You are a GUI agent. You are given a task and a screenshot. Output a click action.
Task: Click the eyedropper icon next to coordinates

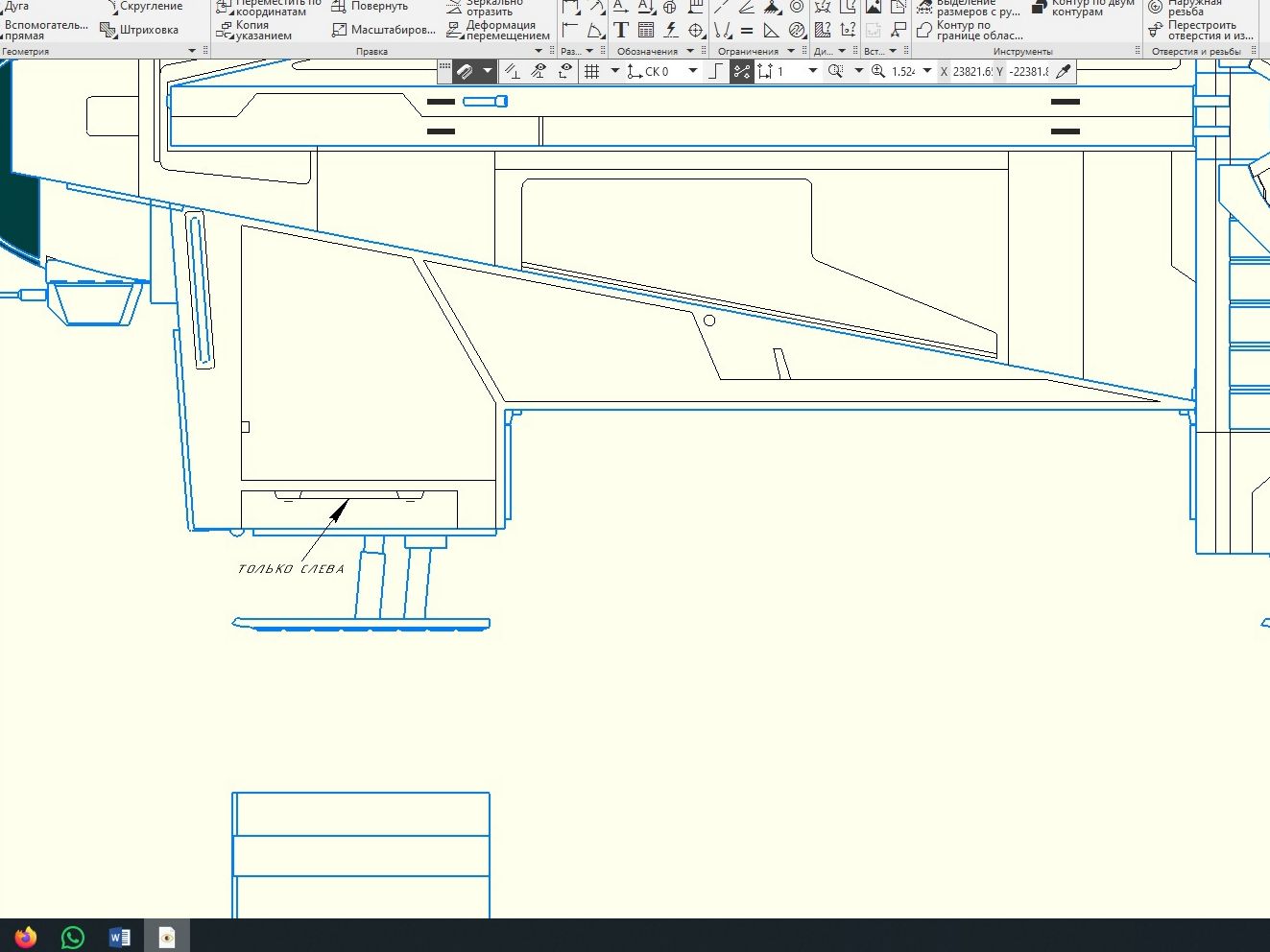(x=1063, y=72)
